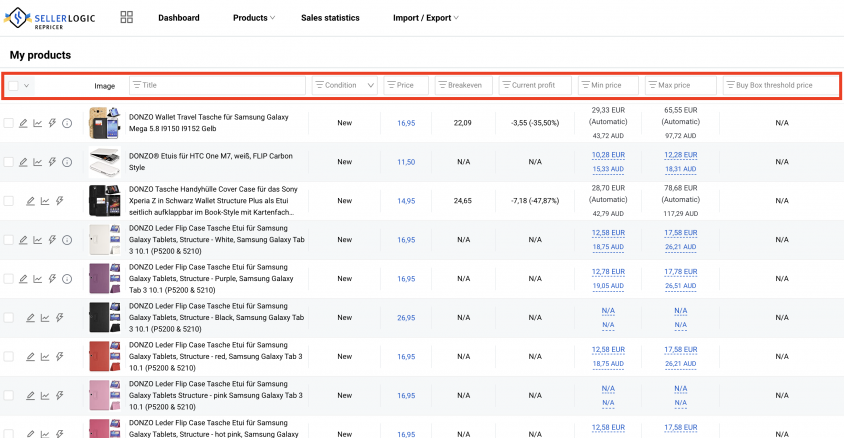Open Sales statistics page
The height and width of the screenshot is (438, 844).
330,18
